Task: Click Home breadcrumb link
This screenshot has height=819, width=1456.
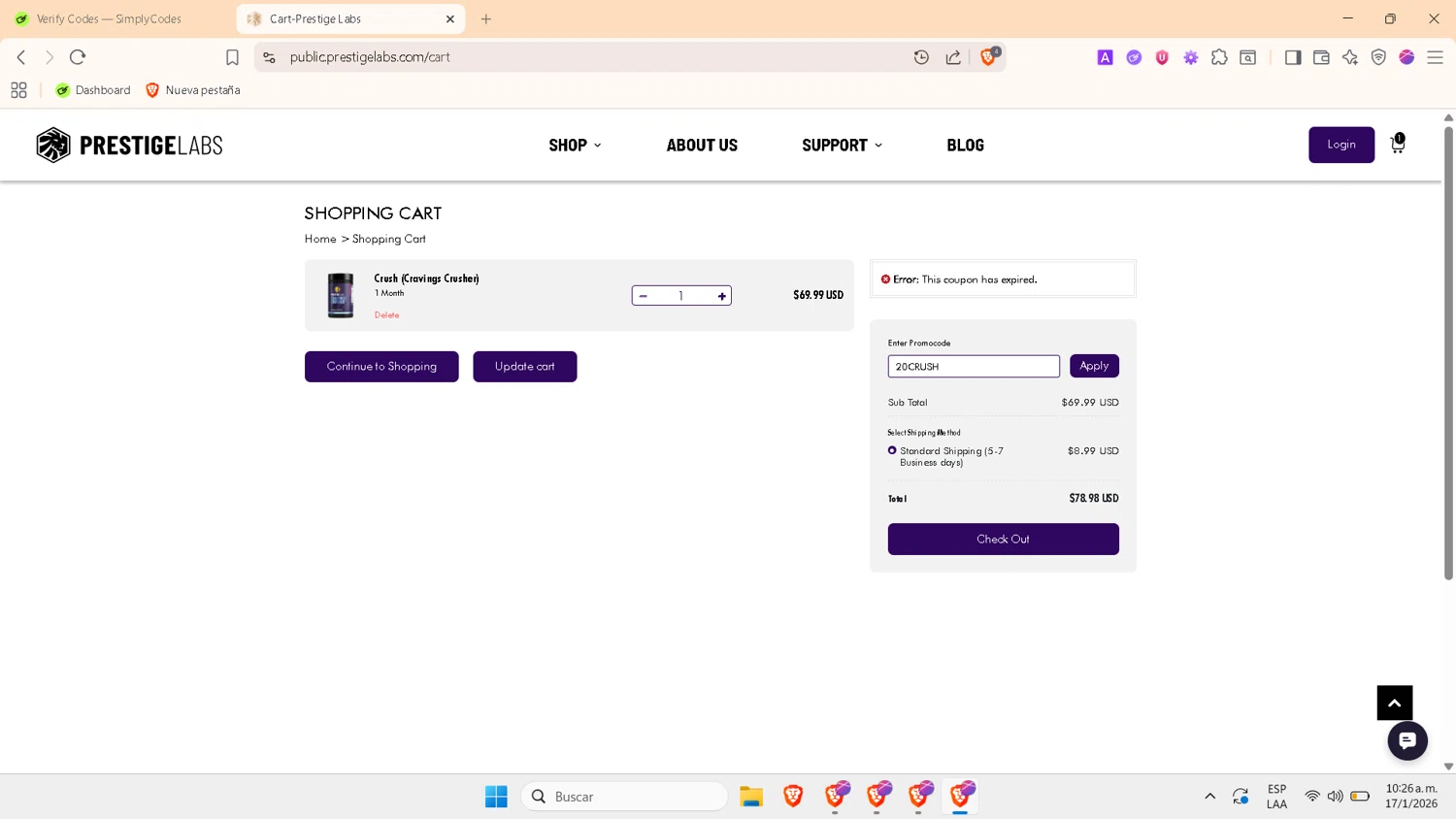Action: [320, 239]
